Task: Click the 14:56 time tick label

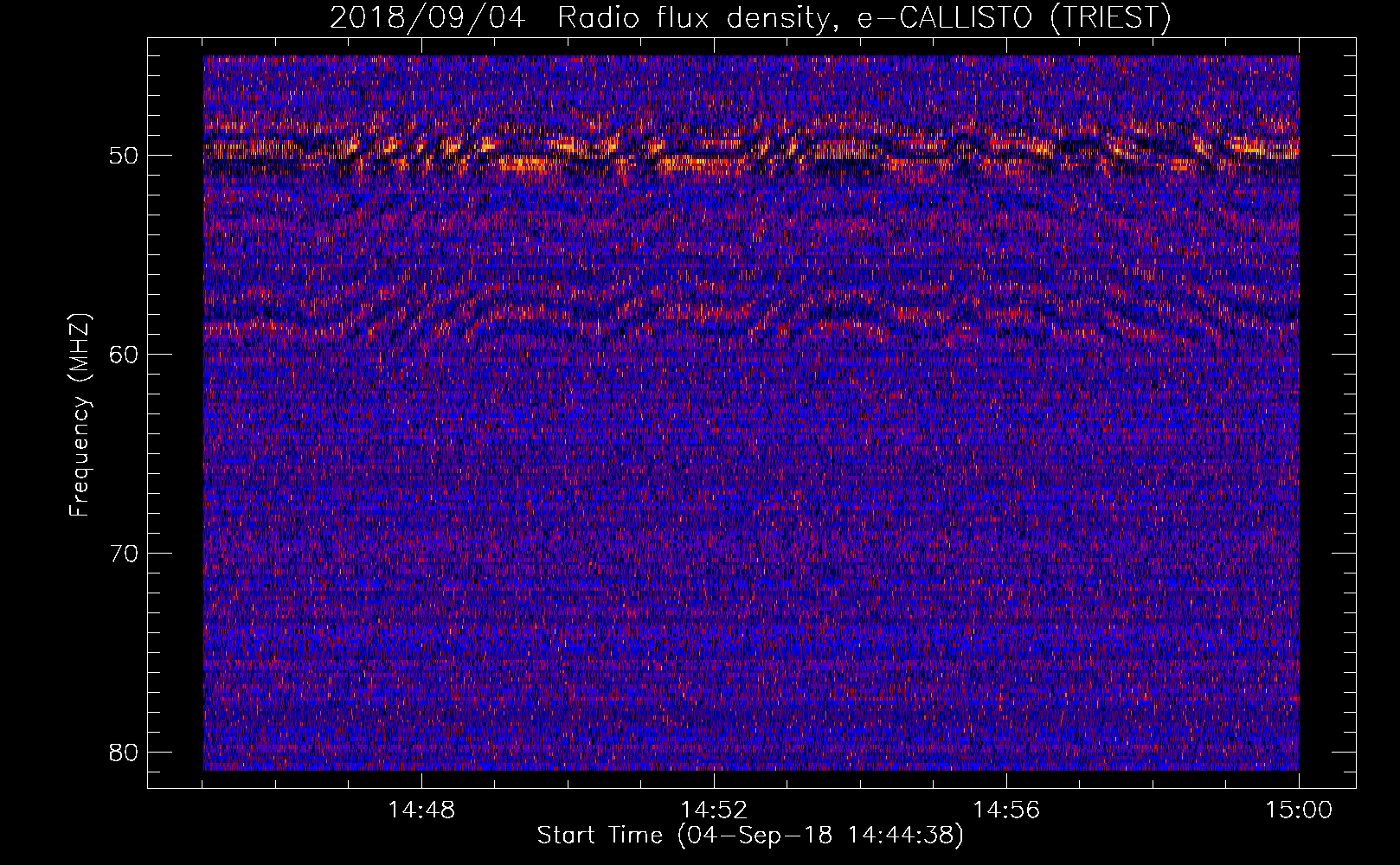Action: click(1006, 811)
